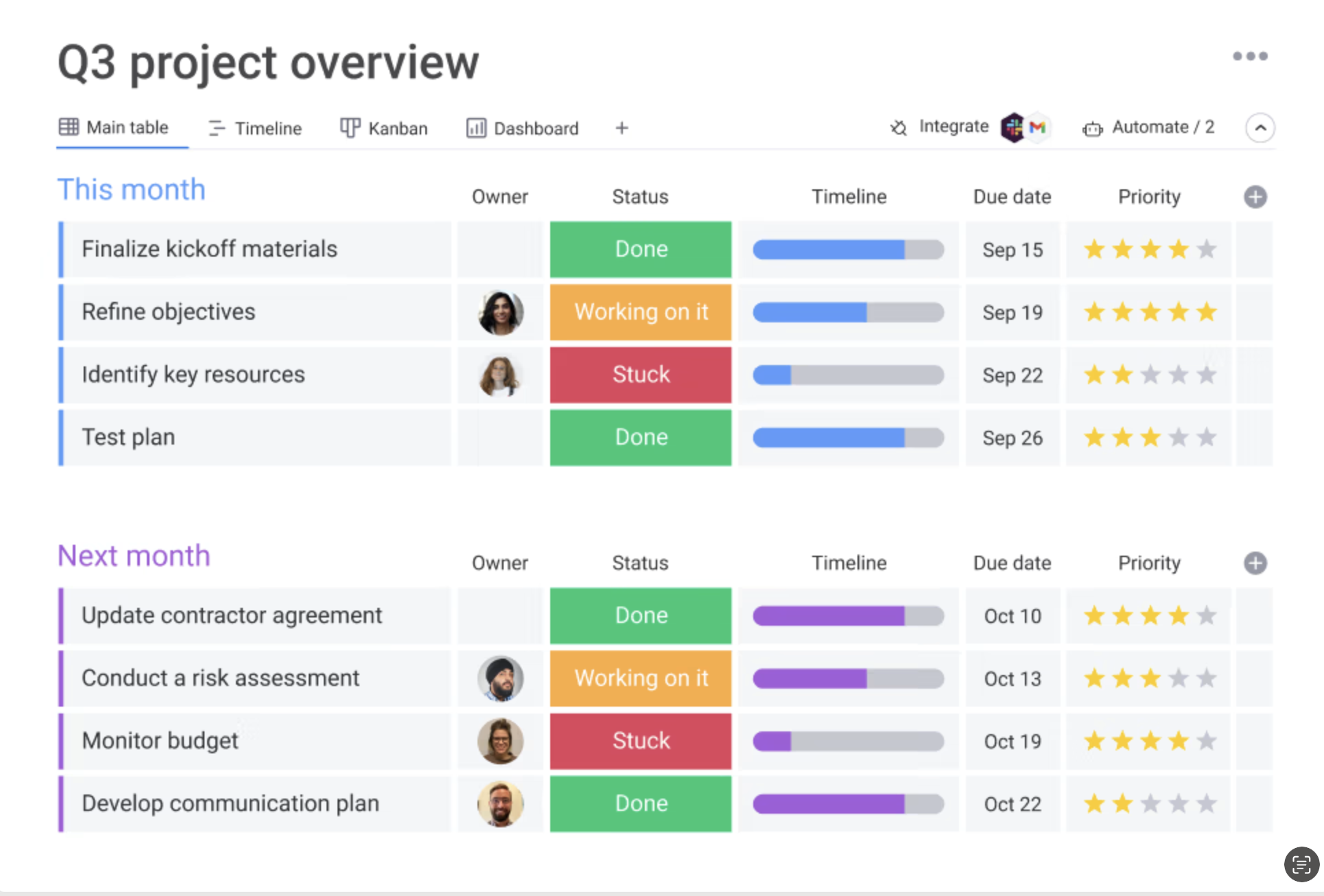This screenshot has width=1324, height=896.
Task: Add column in Next month group
Action: (x=1255, y=563)
